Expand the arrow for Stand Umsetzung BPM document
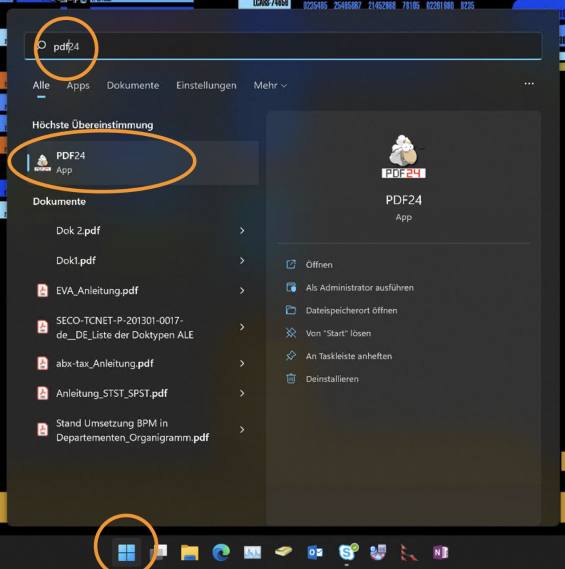Image resolution: width=565 pixels, height=569 pixels. [x=242, y=430]
